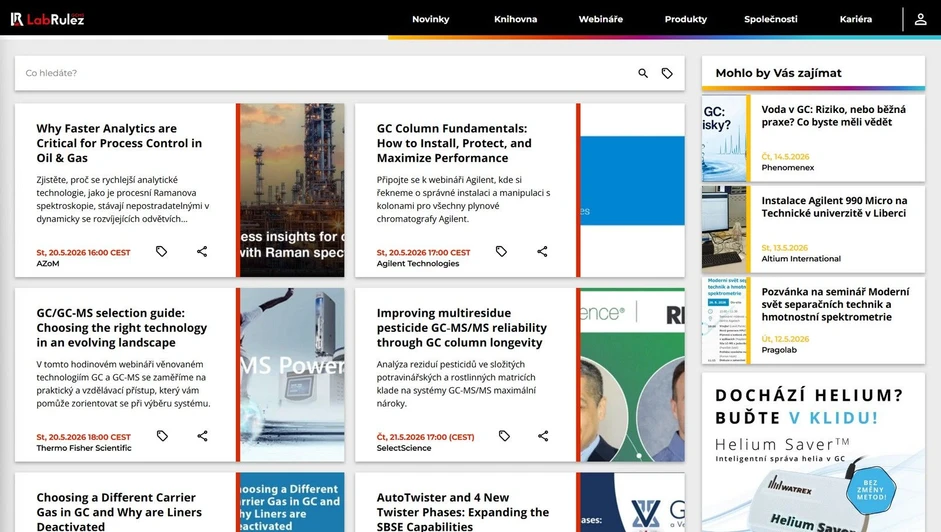Click tag icon on GC/GC-MS selection guide card

click(162, 435)
